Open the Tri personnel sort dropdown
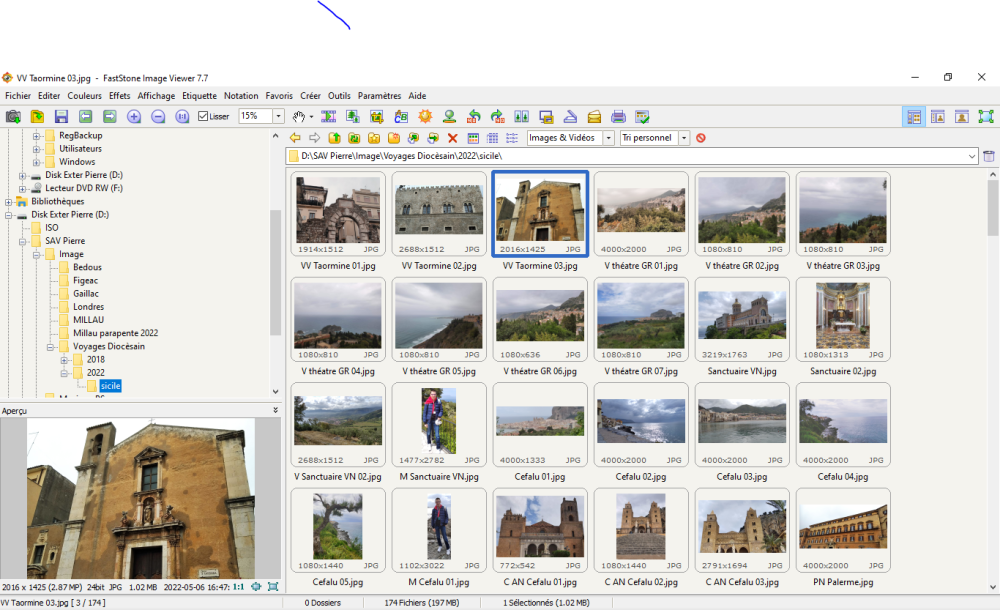Viewport: 1000px width, 610px height. coord(684,138)
